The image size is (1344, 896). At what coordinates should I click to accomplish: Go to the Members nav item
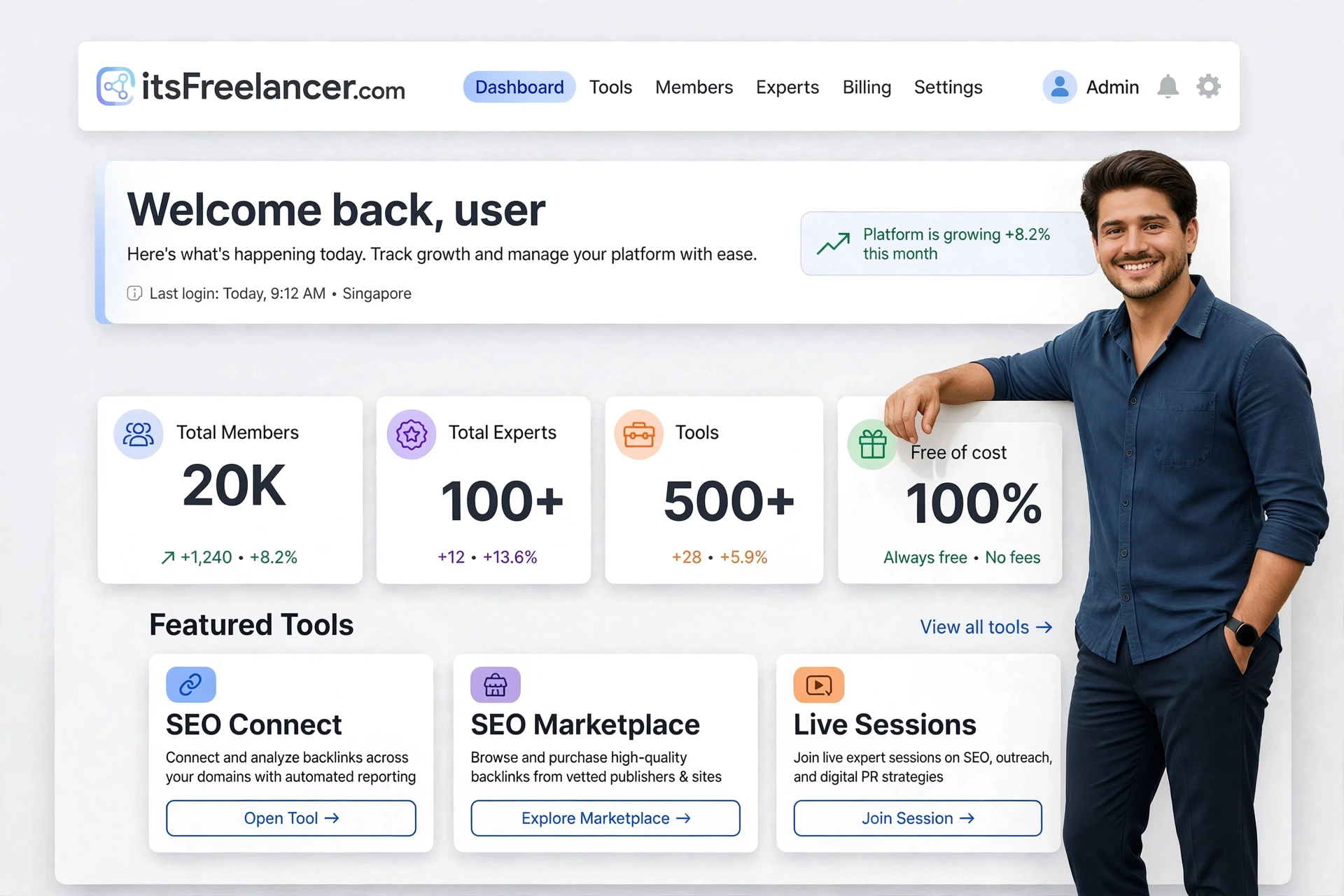pyautogui.click(x=694, y=87)
